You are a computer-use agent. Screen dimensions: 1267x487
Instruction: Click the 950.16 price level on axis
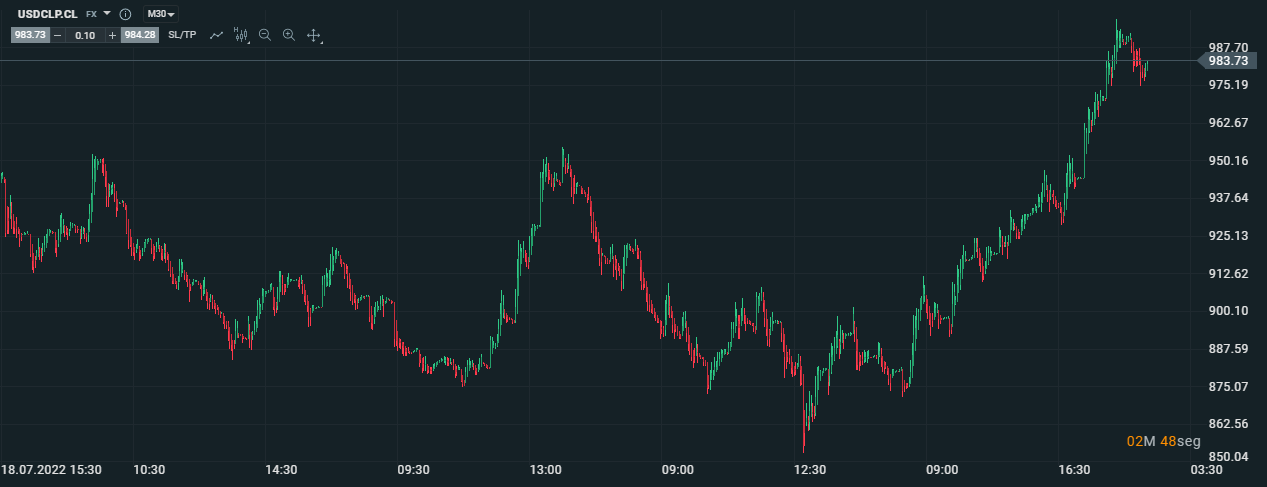pos(1228,160)
